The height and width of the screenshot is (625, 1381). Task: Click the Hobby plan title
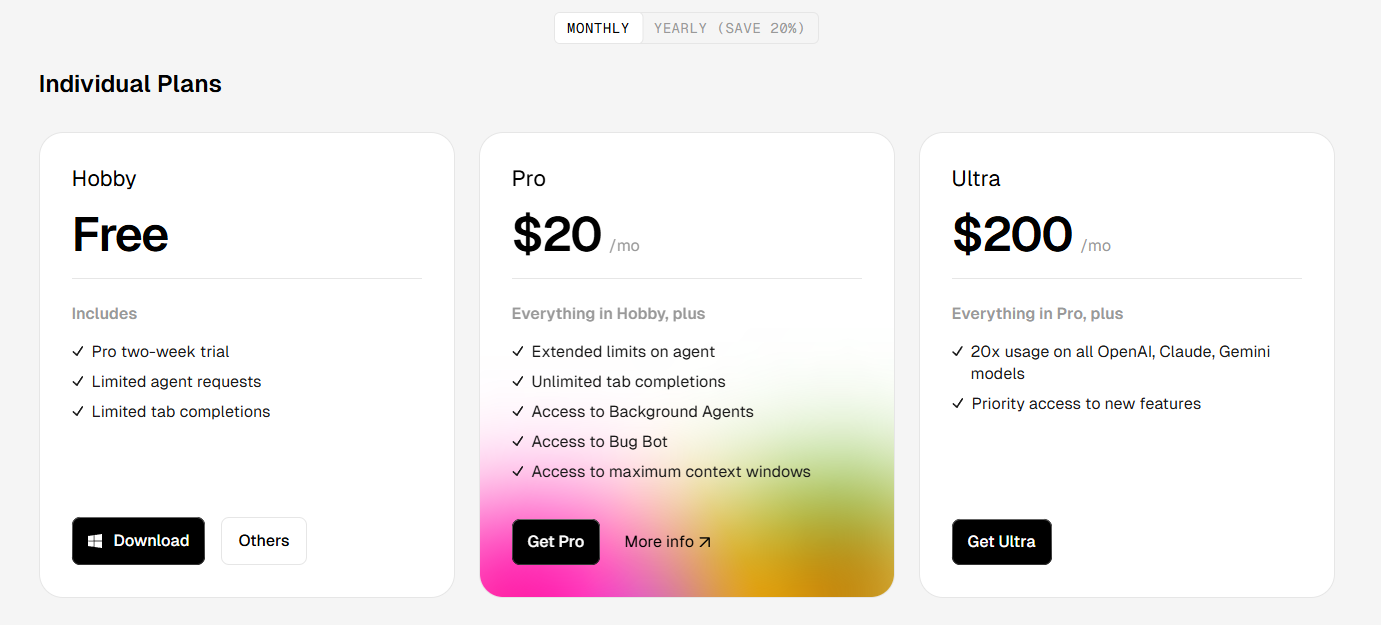coord(104,179)
